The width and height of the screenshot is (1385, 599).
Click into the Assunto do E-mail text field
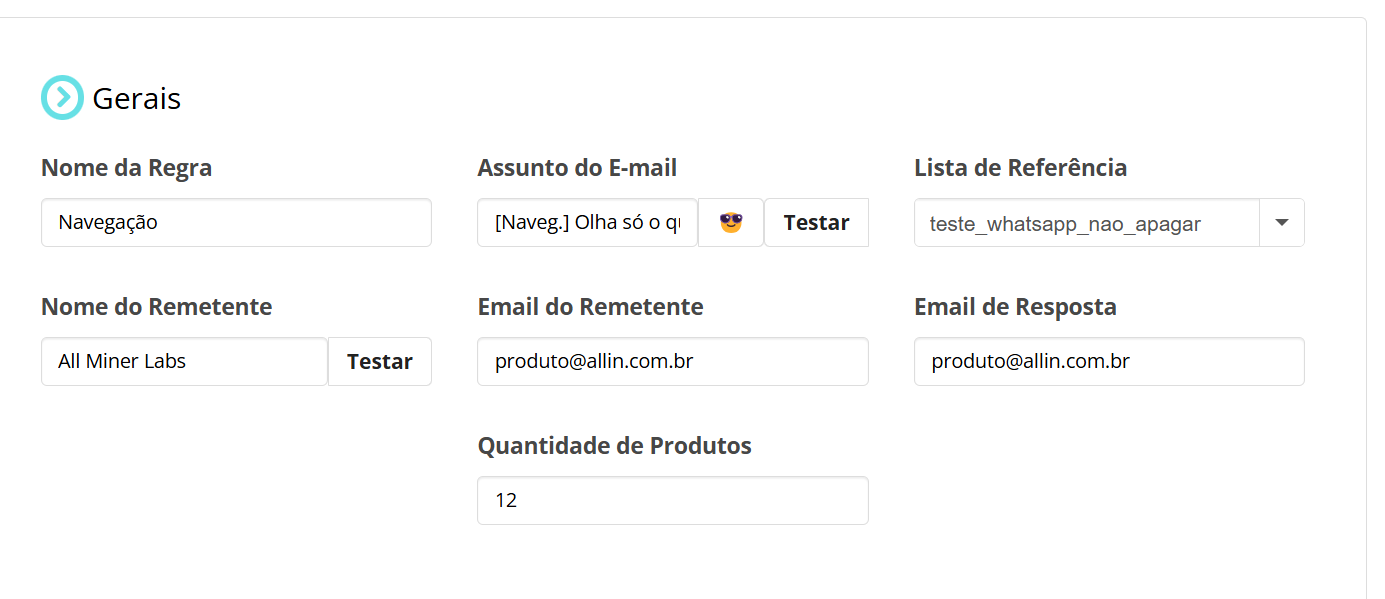[588, 222]
